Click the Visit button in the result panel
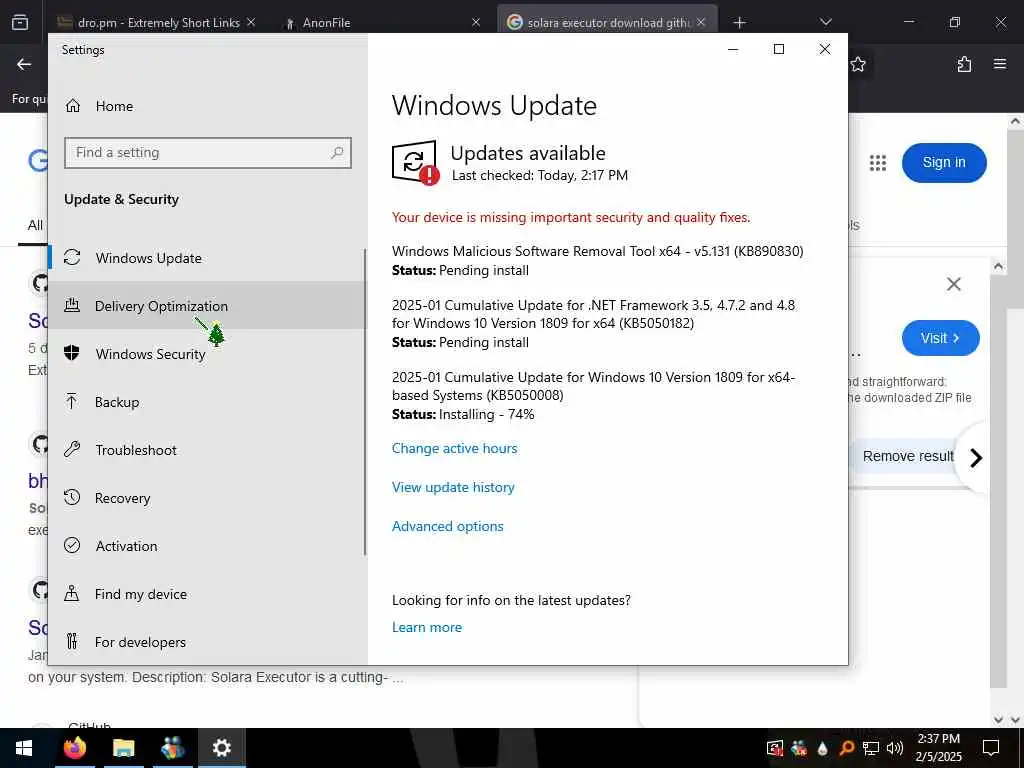The image size is (1024, 768). 940,338
